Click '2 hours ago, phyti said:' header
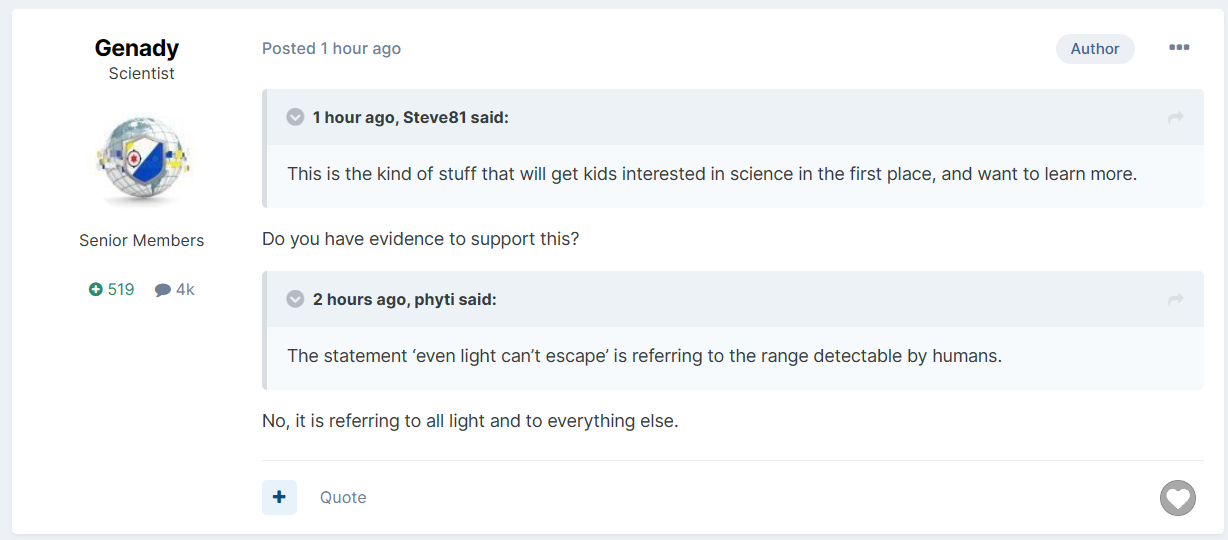 pyautogui.click(x=404, y=299)
